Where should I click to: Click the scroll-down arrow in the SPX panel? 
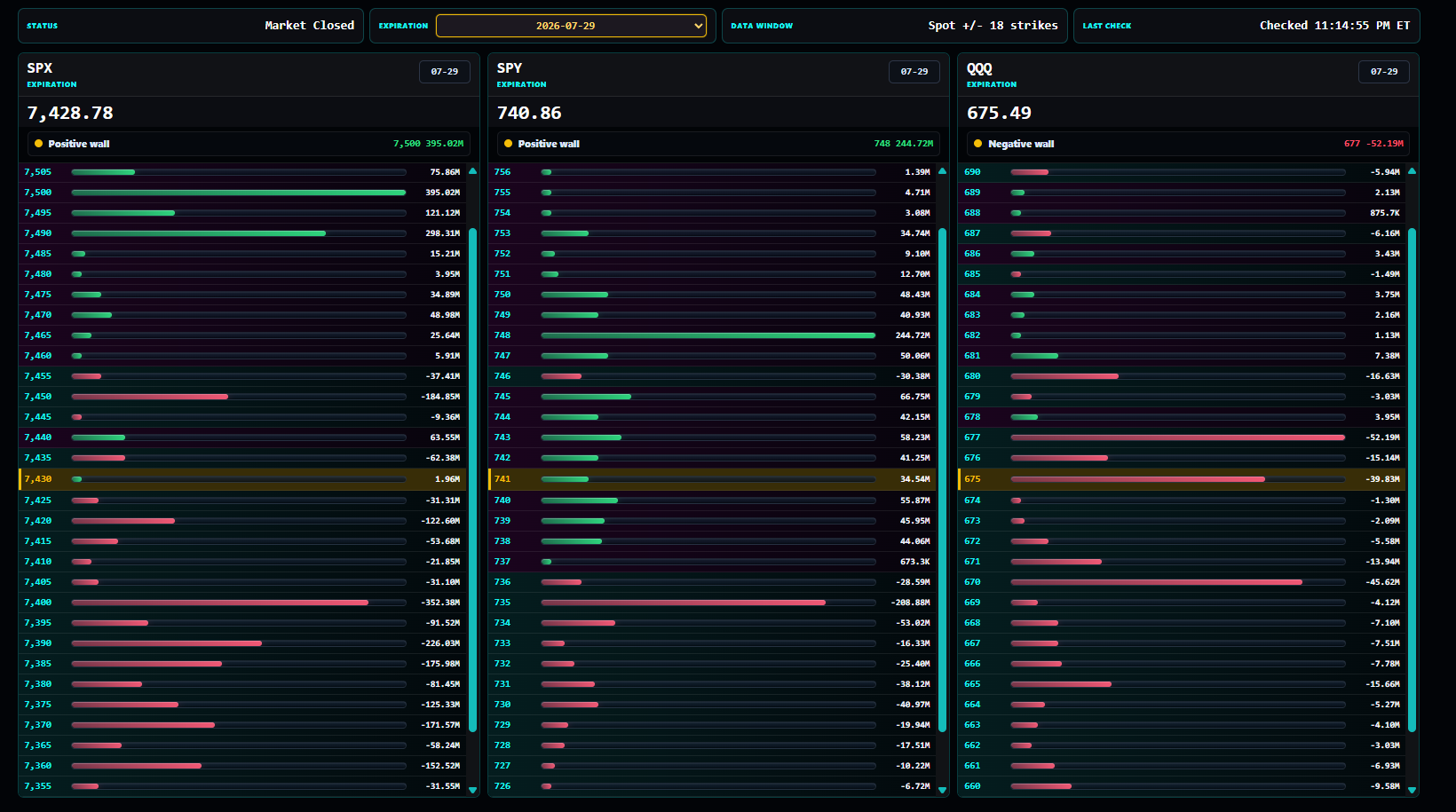coord(472,789)
